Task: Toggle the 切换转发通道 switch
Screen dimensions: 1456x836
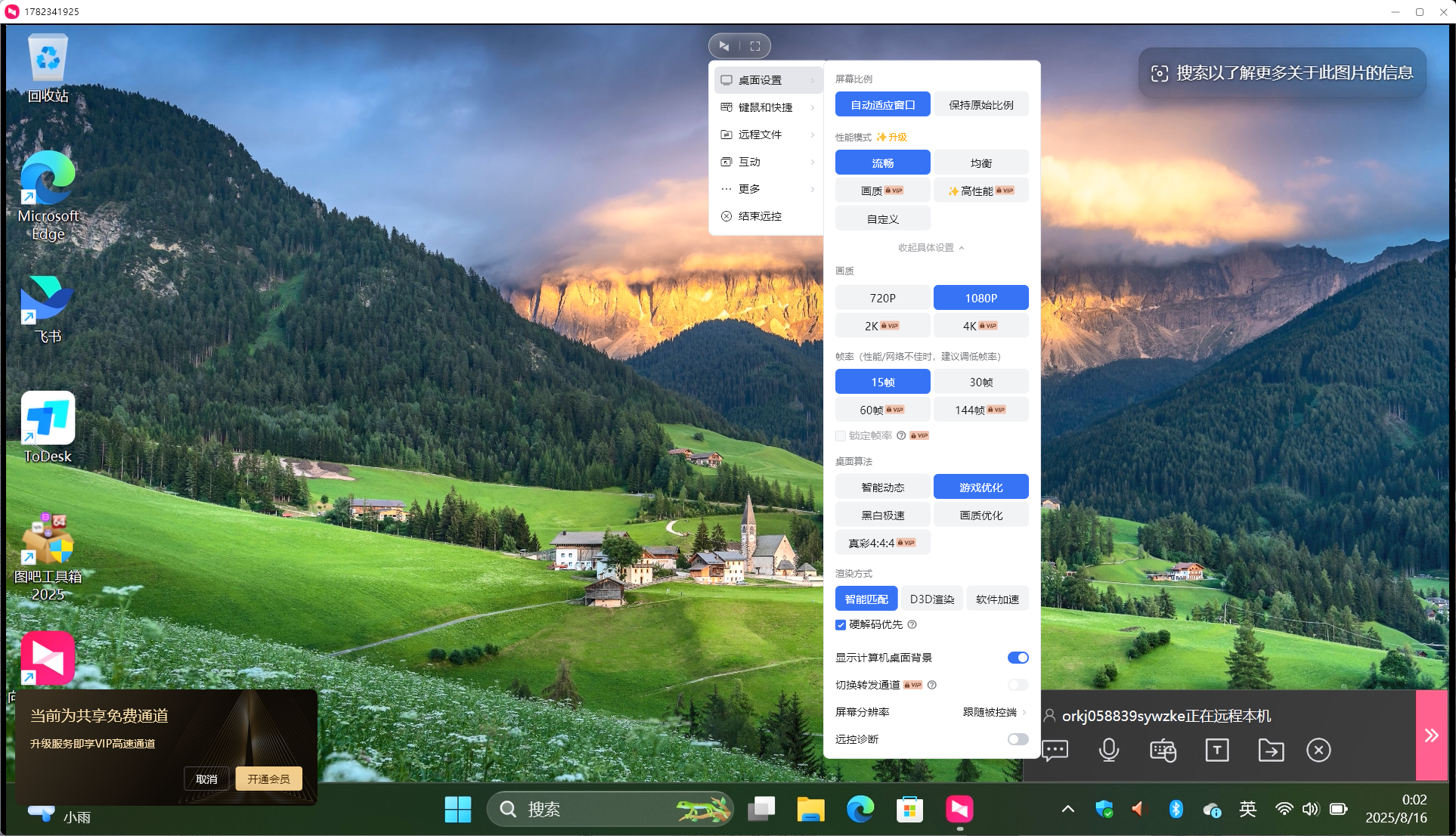Action: (x=1018, y=685)
